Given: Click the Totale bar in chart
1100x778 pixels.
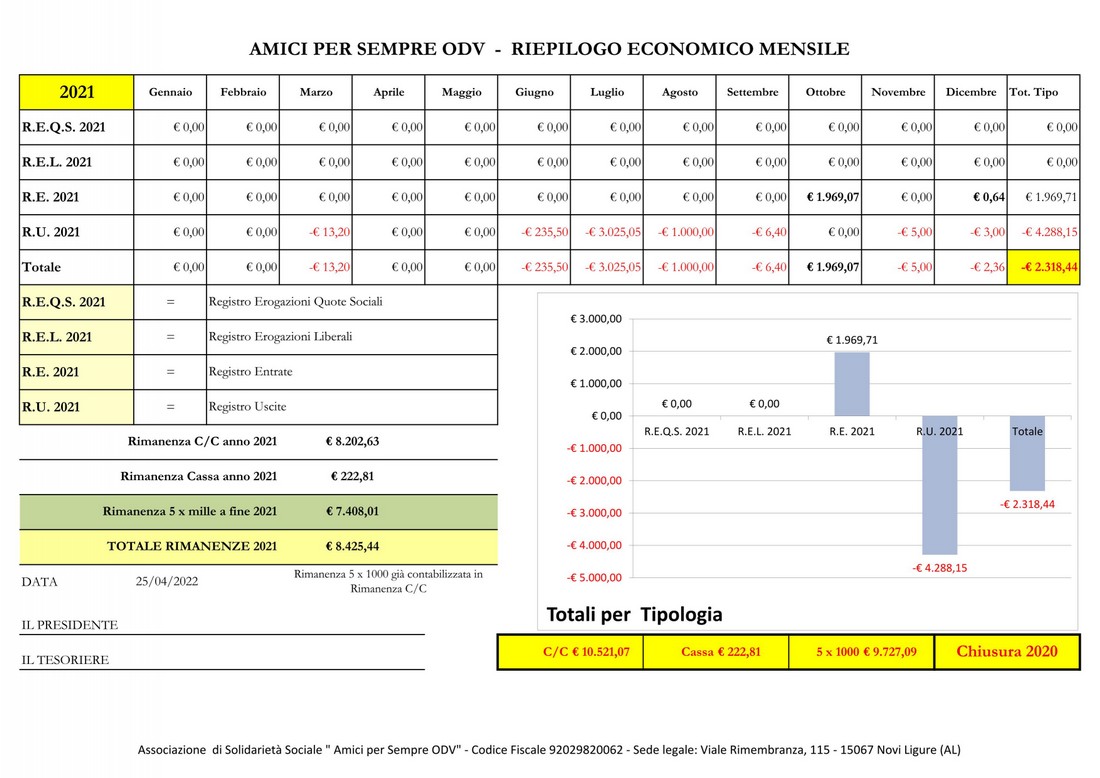Looking at the screenshot, I should point(1027,453).
